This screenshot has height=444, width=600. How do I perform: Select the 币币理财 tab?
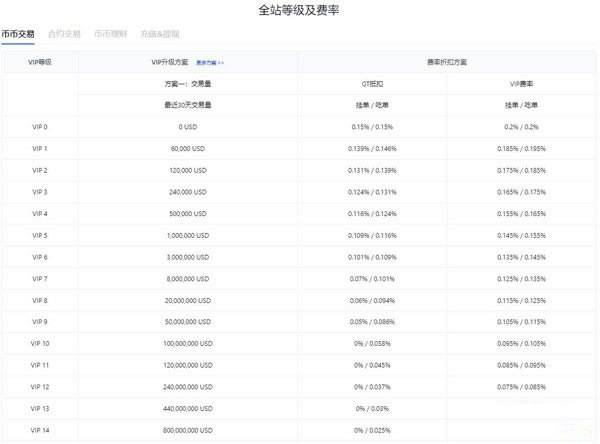point(110,34)
